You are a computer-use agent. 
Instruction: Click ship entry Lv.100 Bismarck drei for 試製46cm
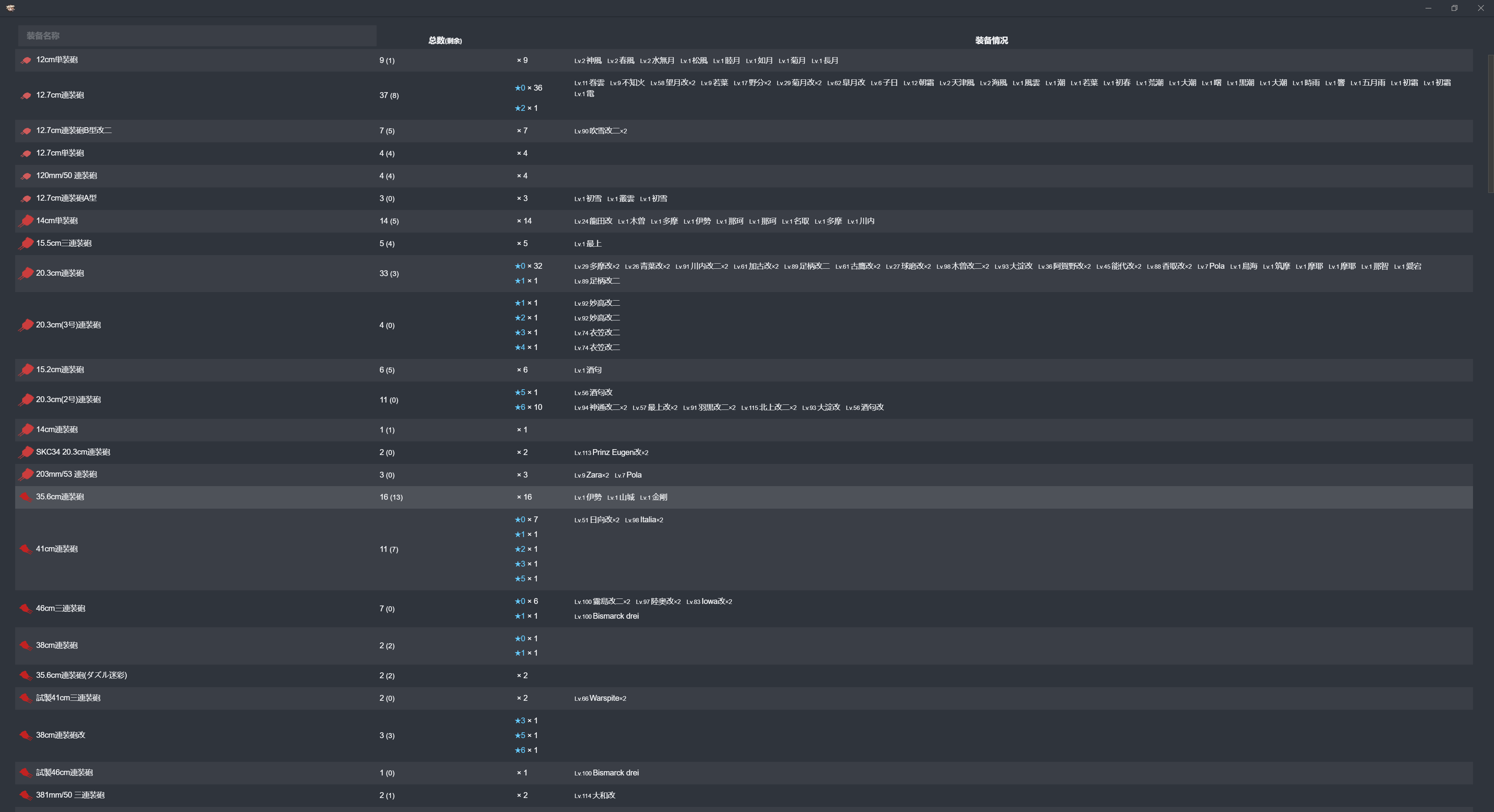[607, 773]
